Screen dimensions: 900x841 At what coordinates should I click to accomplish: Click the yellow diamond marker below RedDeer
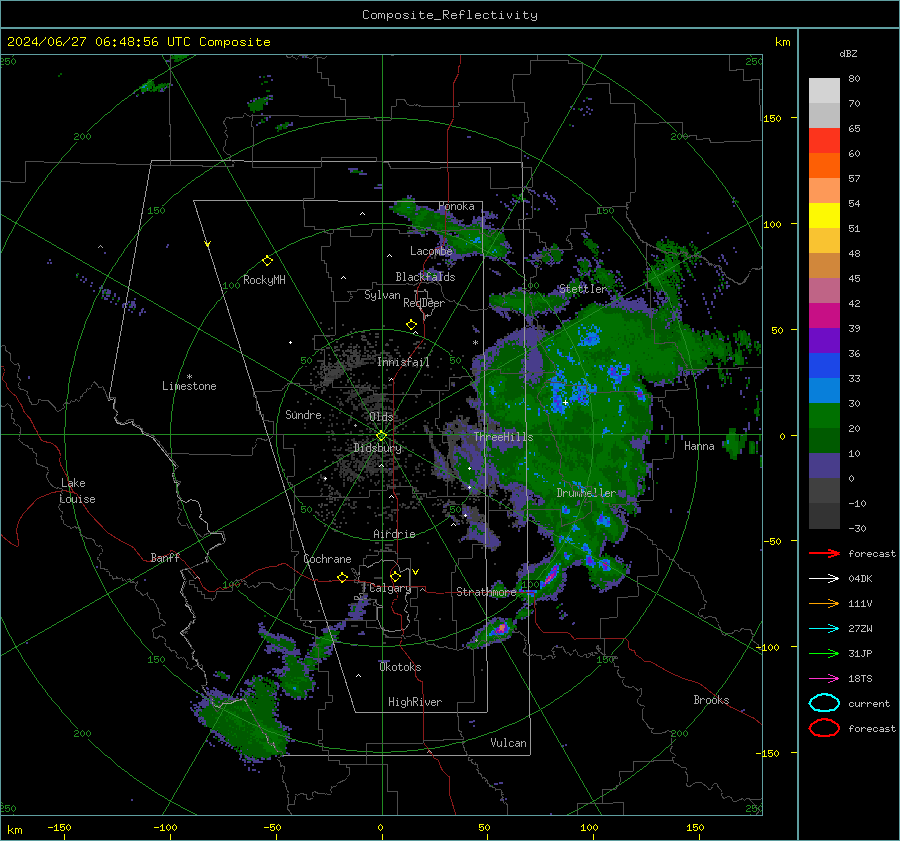coord(411,325)
